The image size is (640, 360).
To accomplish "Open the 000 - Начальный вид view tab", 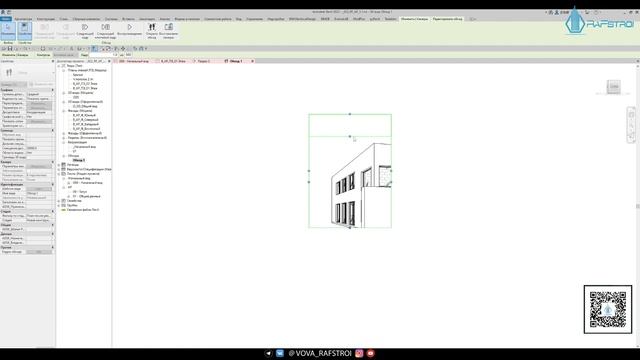I will pyautogui.click(x=134, y=61).
